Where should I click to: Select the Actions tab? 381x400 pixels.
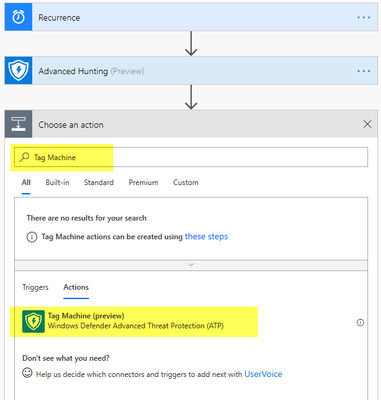coord(76,287)
